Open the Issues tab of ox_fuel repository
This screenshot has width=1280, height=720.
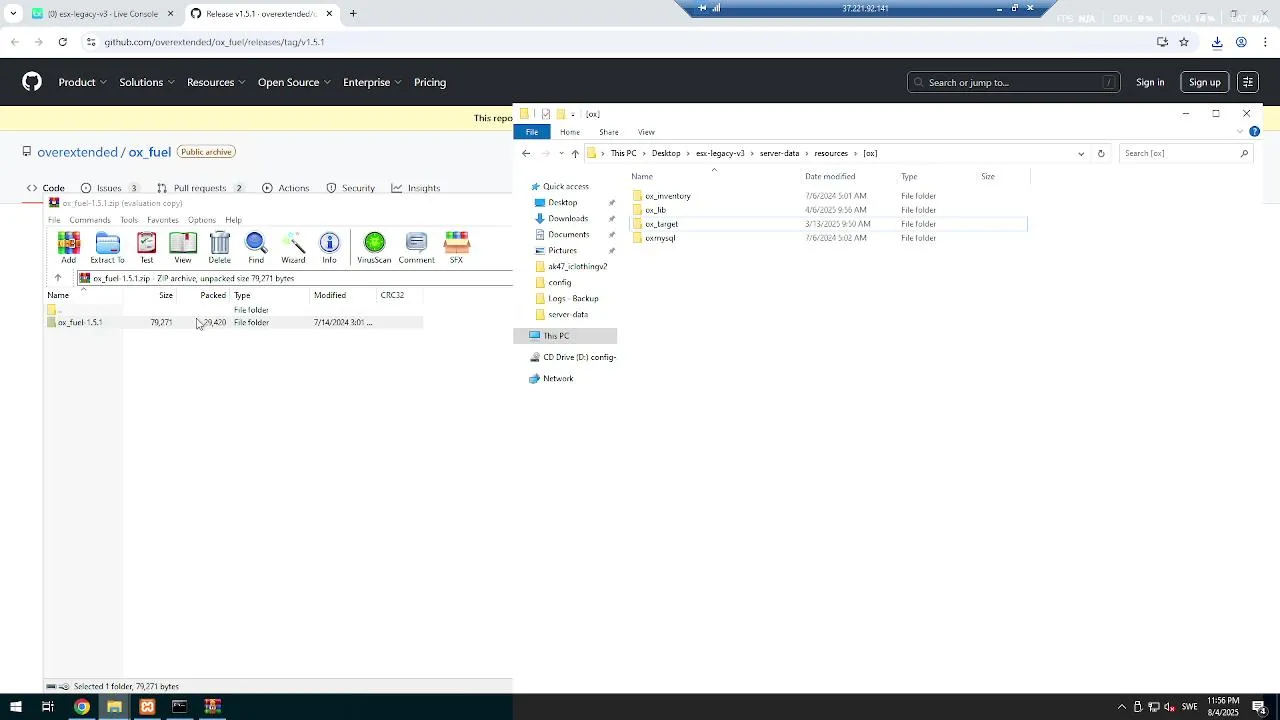(x=109, y=188)
